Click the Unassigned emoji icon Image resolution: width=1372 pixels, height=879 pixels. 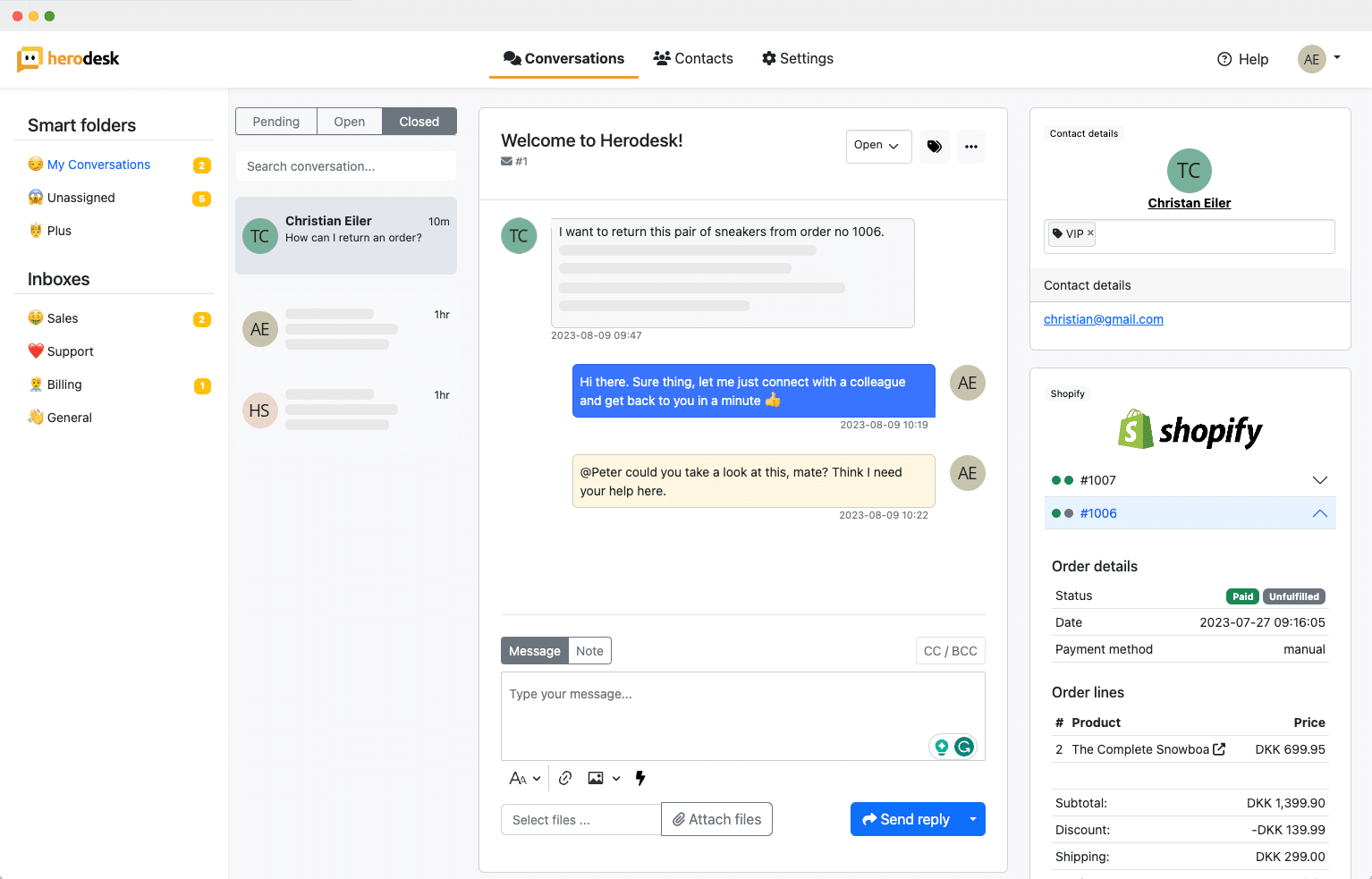point(36,198)
